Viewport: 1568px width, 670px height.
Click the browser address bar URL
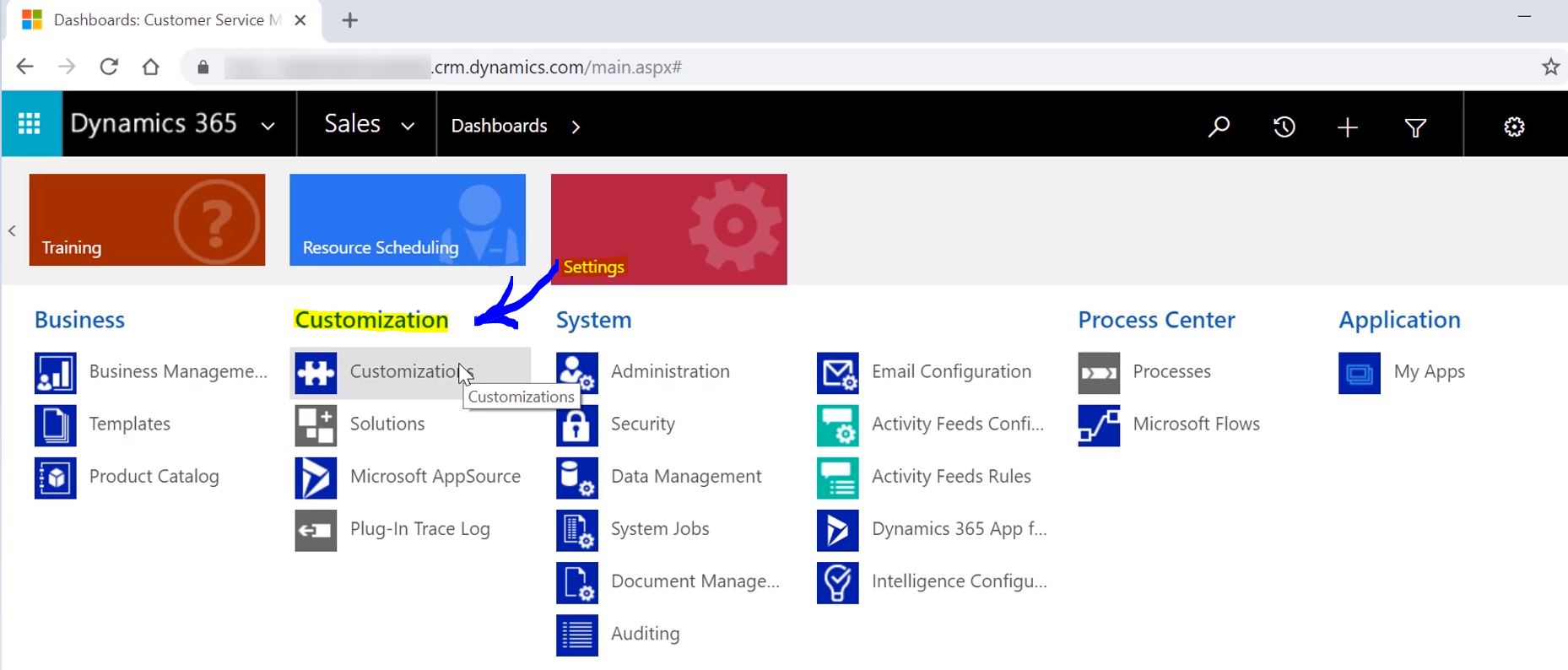(x=557, y=68)
